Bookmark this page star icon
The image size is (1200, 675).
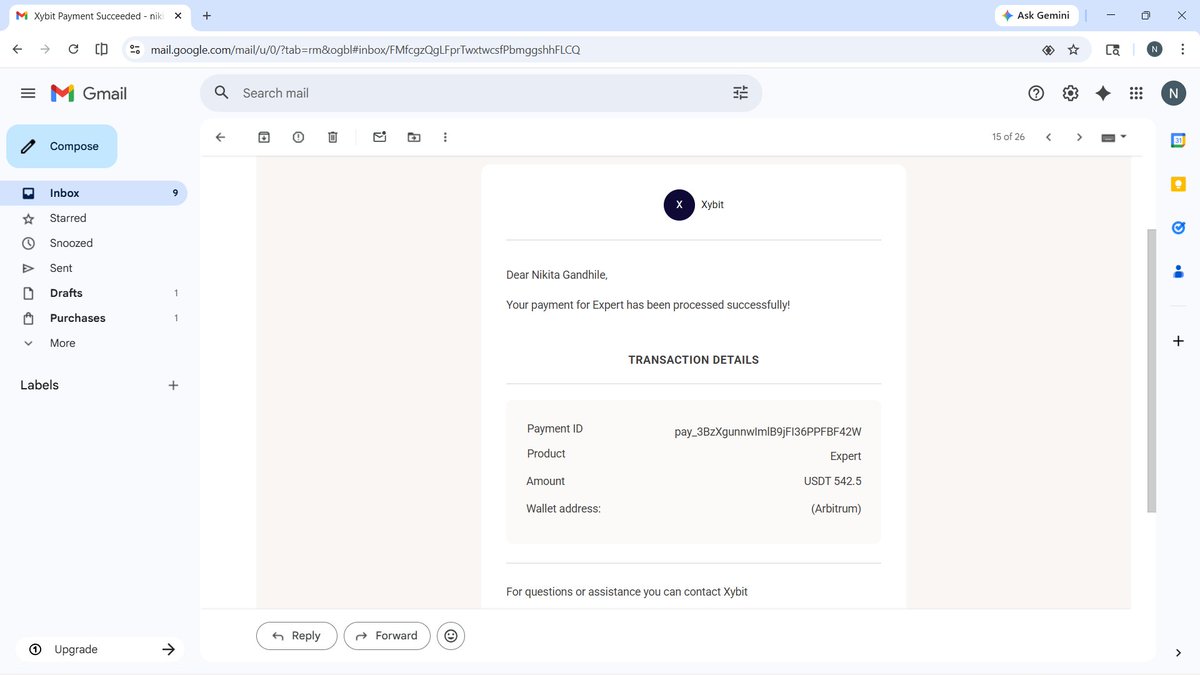click(1073, 49)
